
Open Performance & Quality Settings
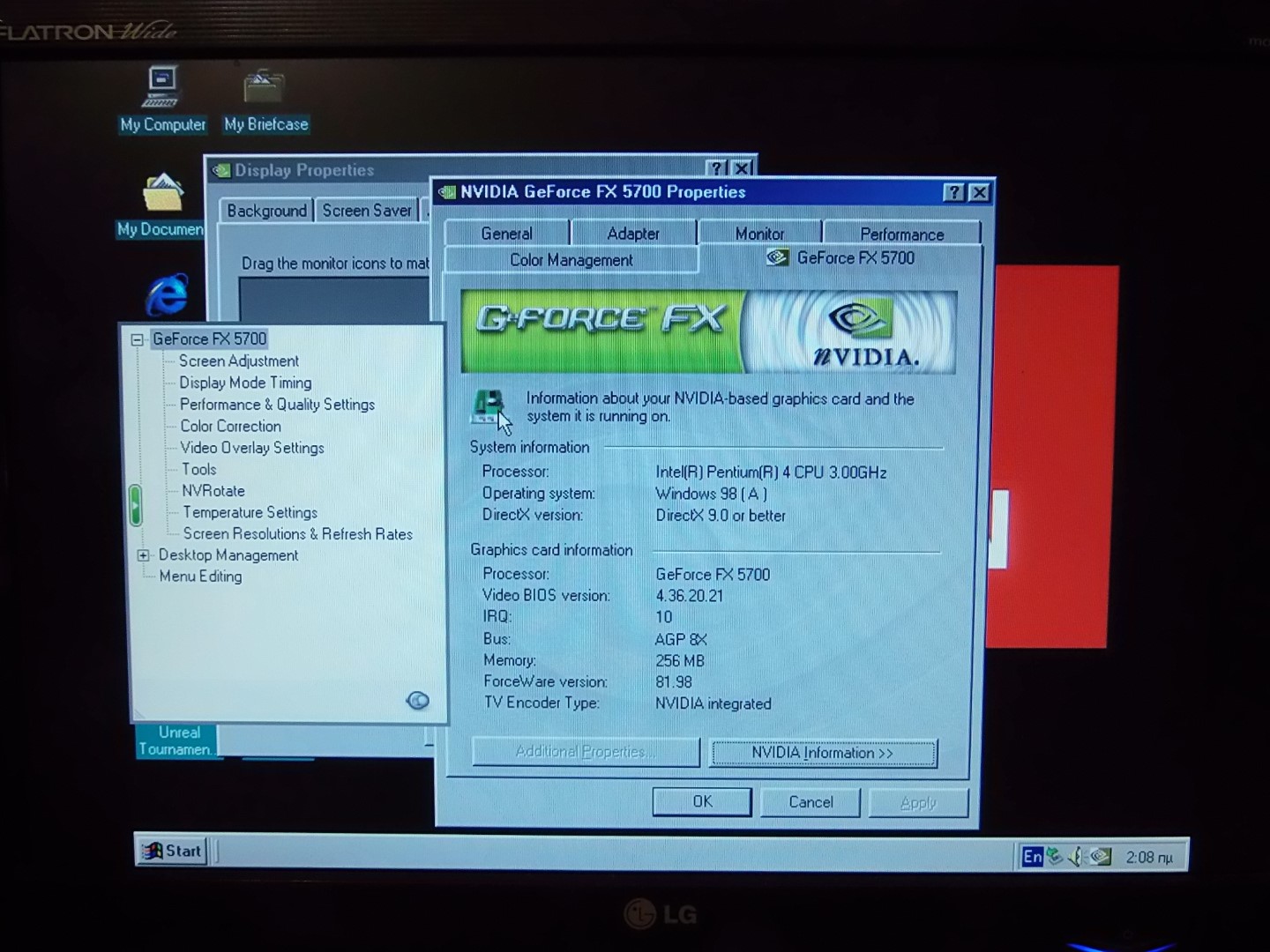[x=277, y=405]
